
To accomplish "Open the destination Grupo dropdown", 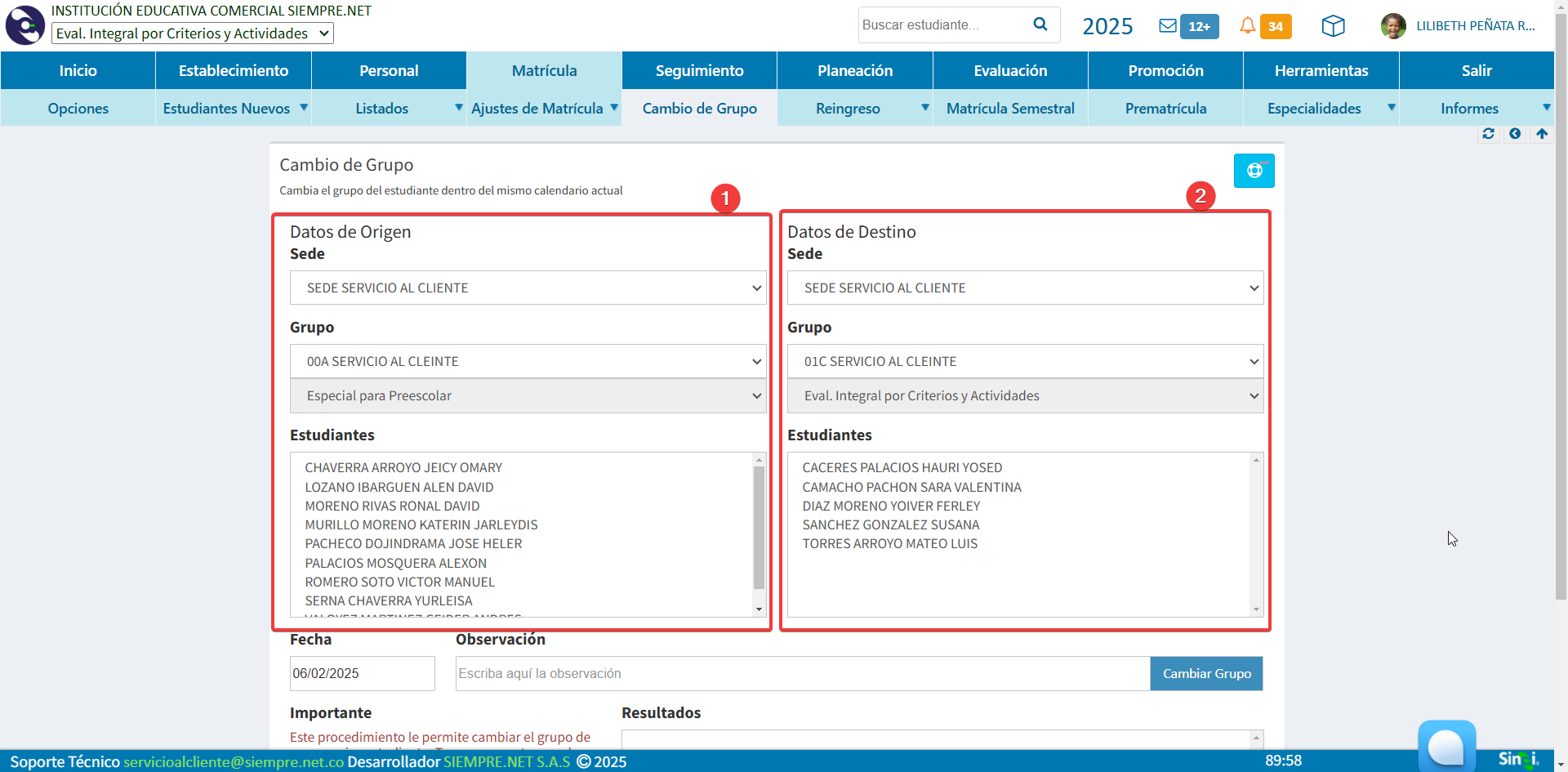I will point(1025,361).
